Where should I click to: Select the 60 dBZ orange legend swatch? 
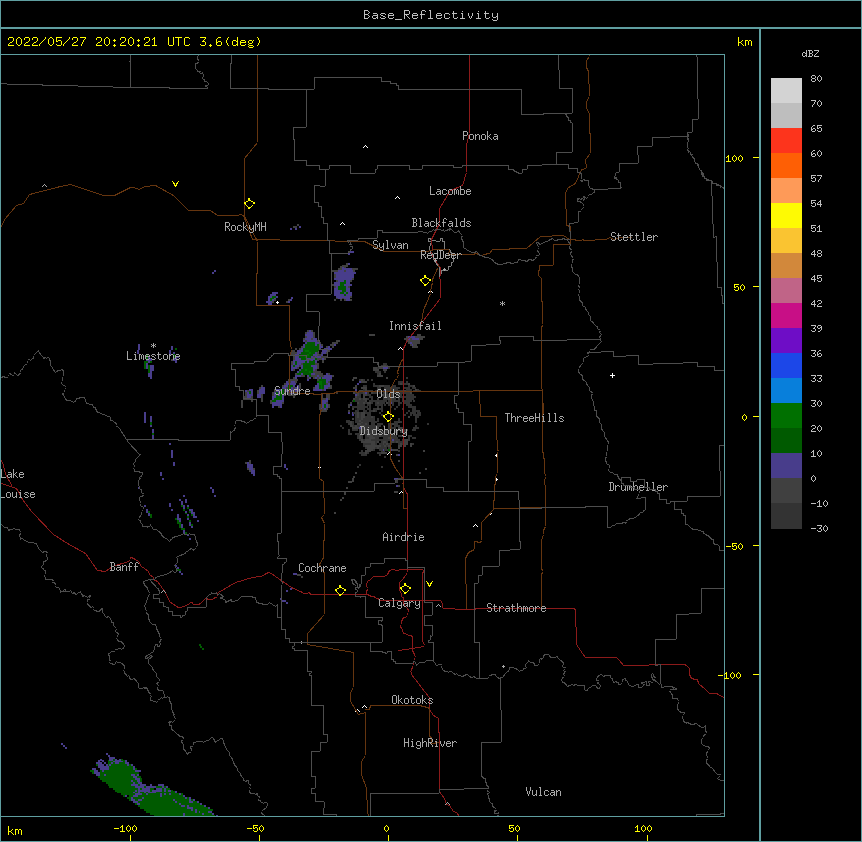point(786,165)
